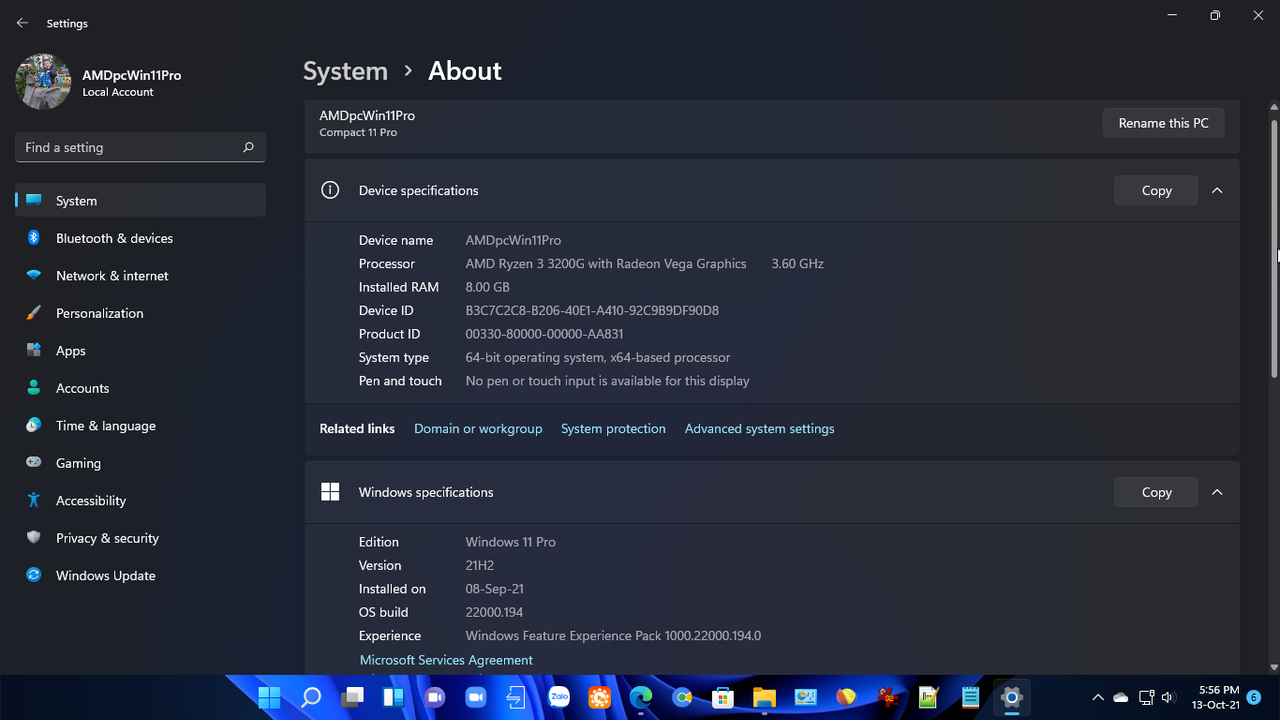Click the volume speaker tray icon

coord(1168,697)
